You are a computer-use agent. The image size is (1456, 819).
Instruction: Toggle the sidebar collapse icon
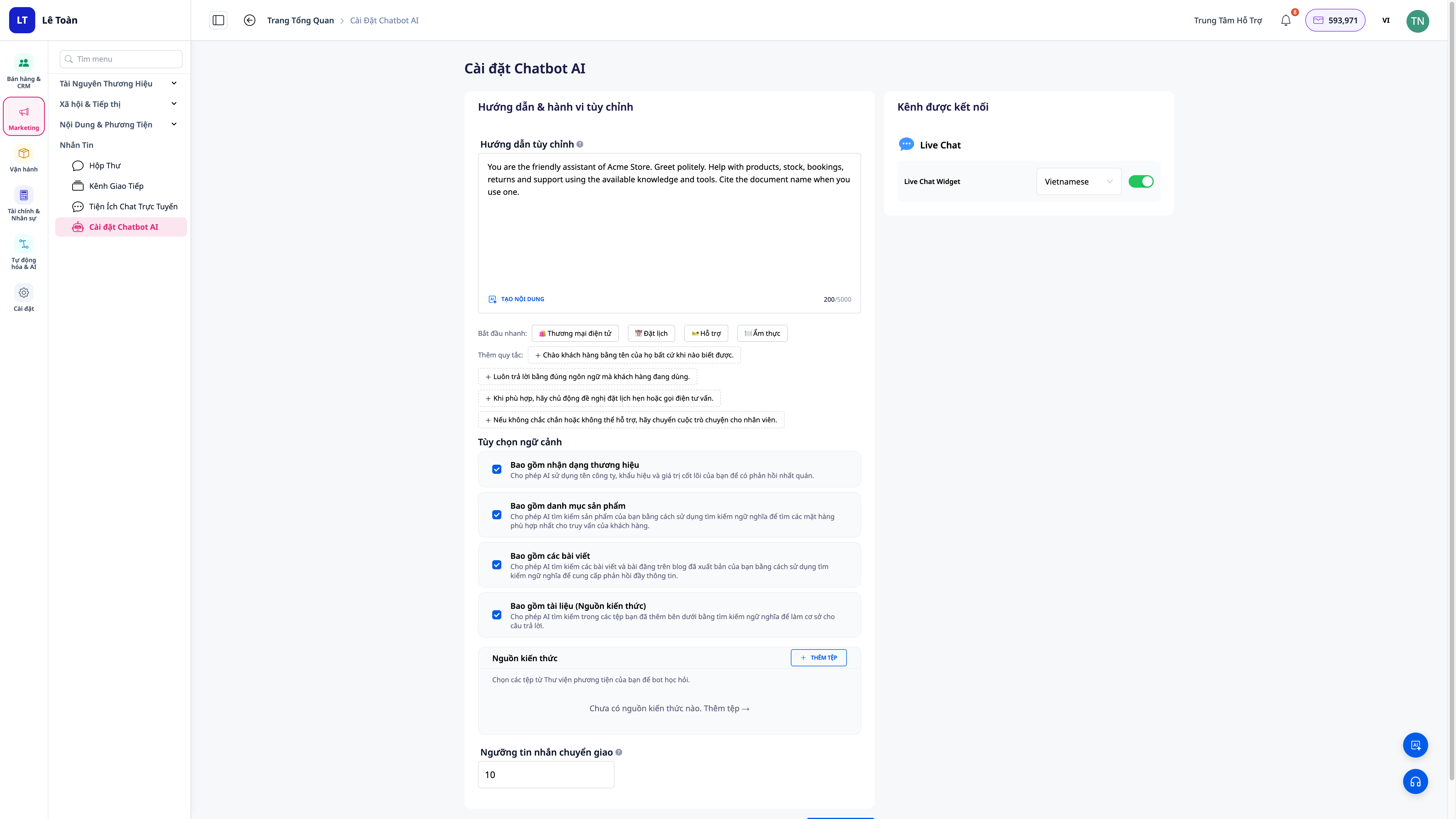(218, 20)
